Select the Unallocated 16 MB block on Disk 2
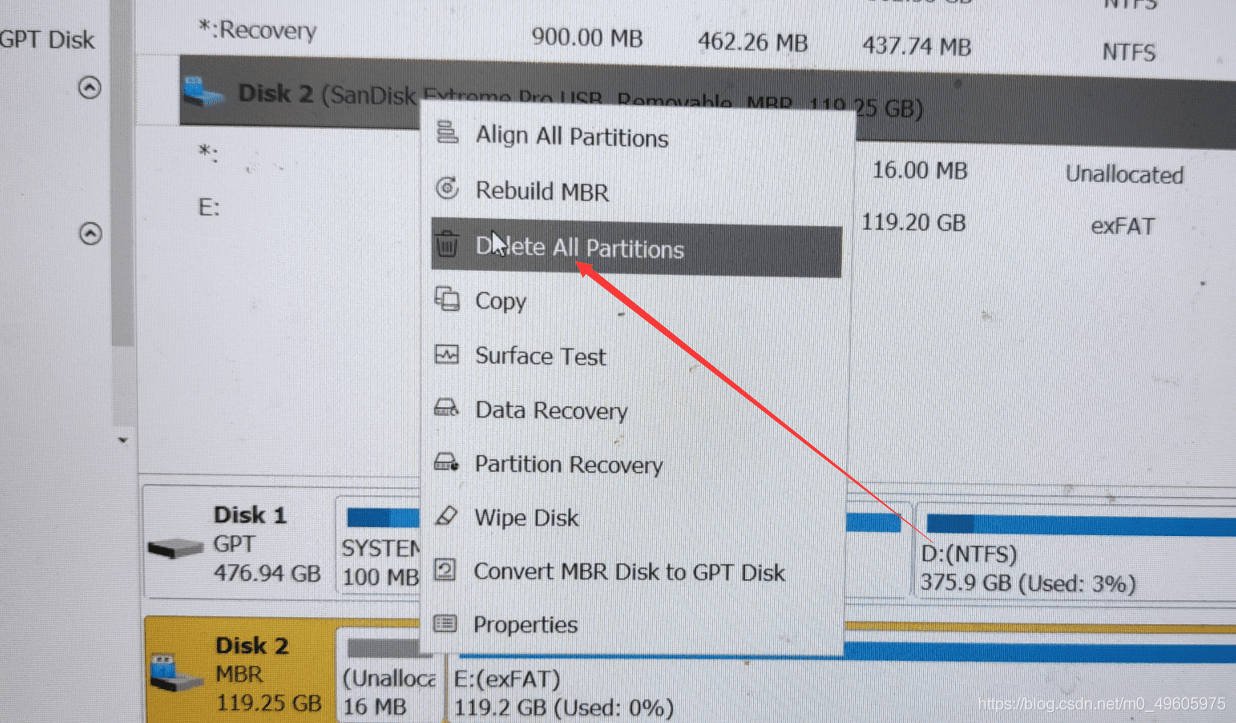This screenshot has width=1236, height=723. click(388, 676)
